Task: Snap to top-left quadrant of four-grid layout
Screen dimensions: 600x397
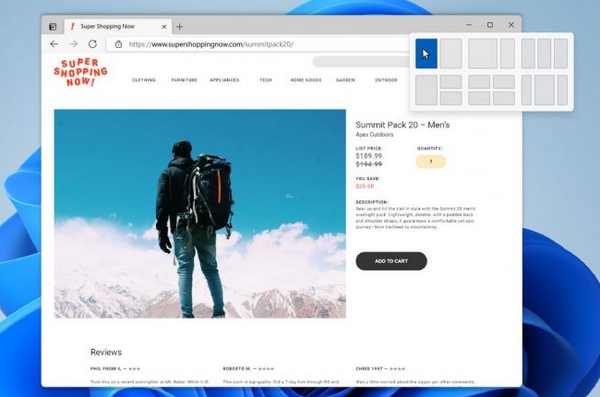Action: [x=479, y=82]
